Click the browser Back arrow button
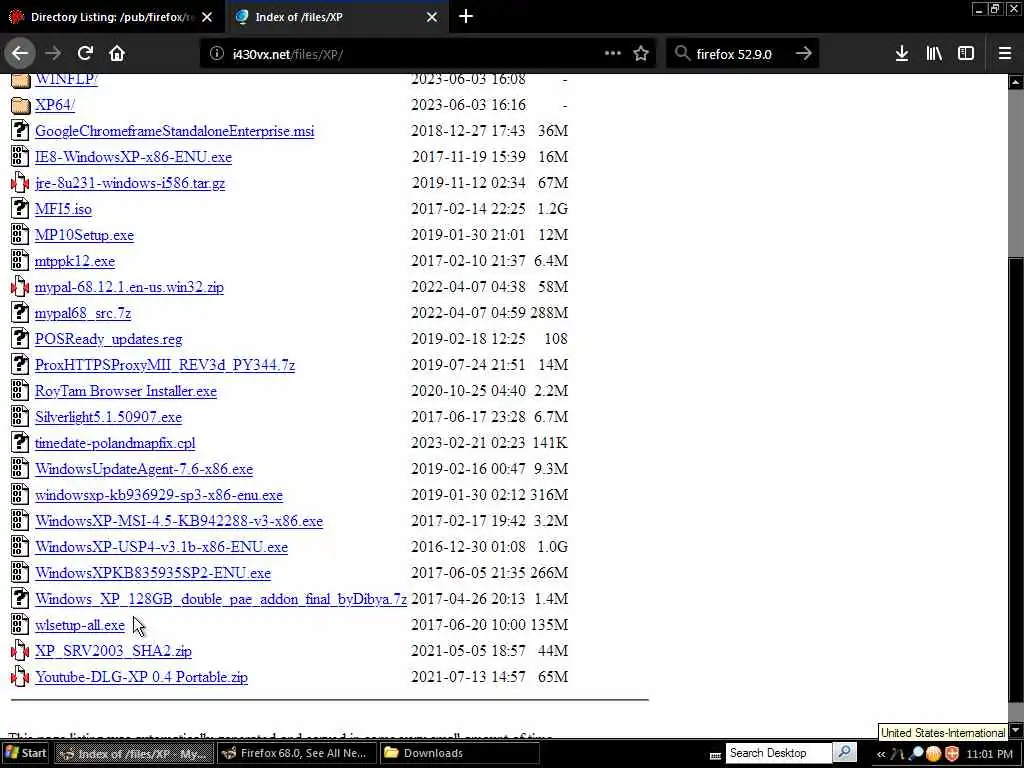The width and height of the screenshot is (1024, 768). 20,54
